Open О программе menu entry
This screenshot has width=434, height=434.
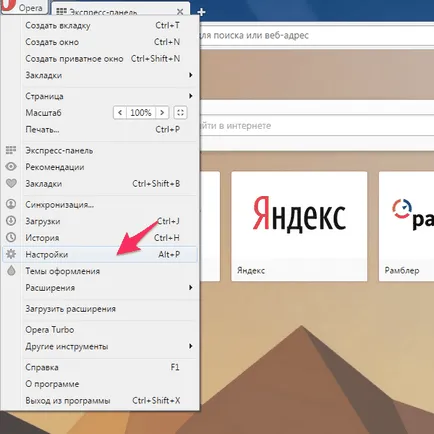(x=100, y=384)
